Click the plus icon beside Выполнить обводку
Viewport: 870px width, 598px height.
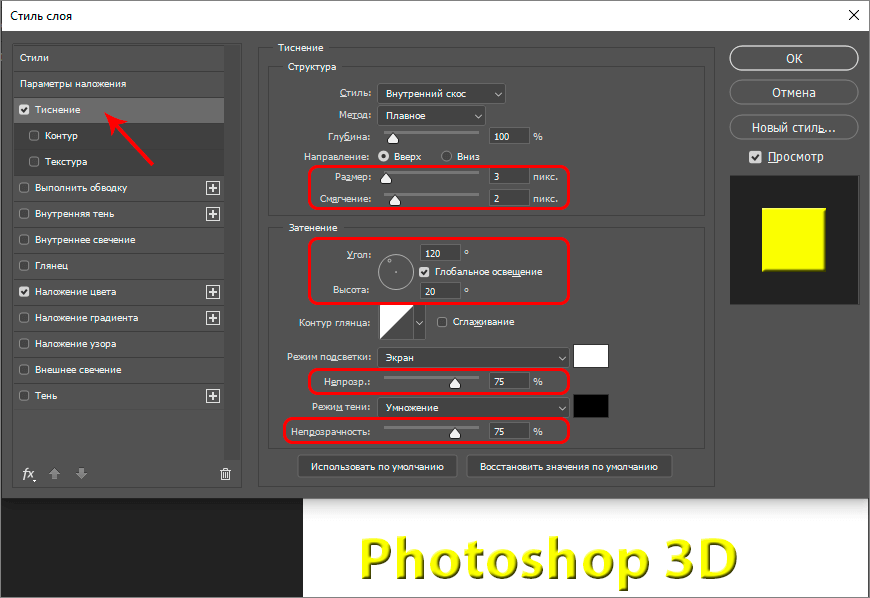click(212, 188)
